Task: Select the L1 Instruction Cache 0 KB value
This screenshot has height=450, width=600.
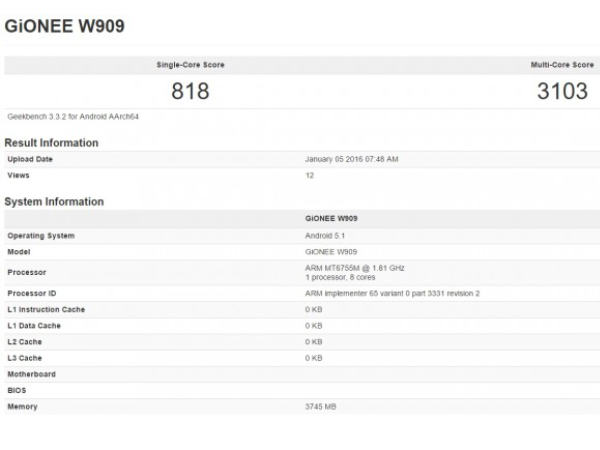Action: click(314, 310)
